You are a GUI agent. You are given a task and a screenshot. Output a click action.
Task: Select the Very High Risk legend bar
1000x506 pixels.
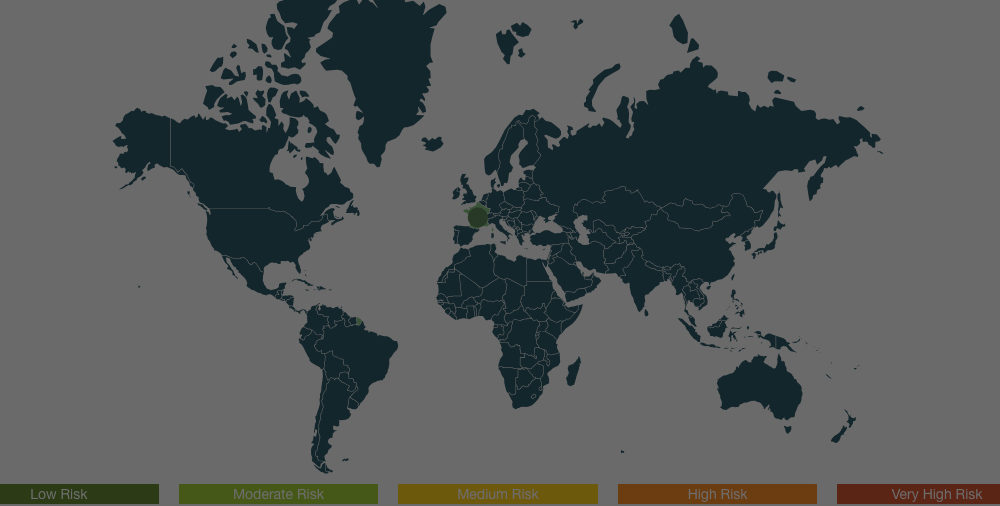(x=918, y=494)
